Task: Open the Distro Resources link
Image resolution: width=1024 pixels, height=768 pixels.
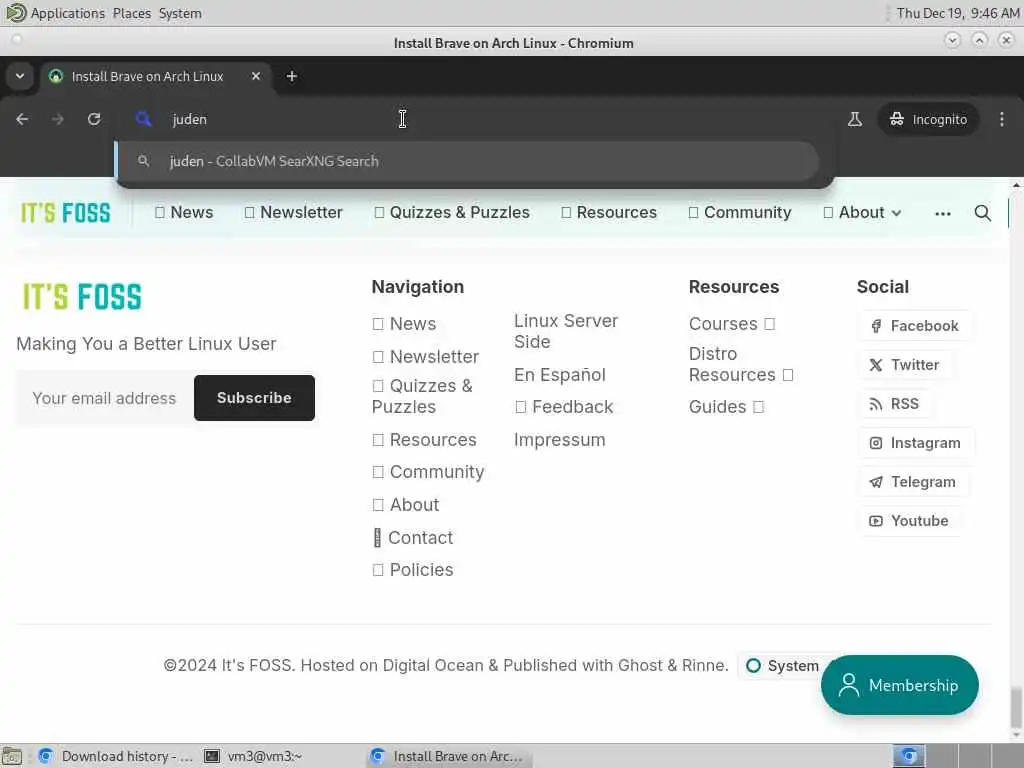Action: 741,364
